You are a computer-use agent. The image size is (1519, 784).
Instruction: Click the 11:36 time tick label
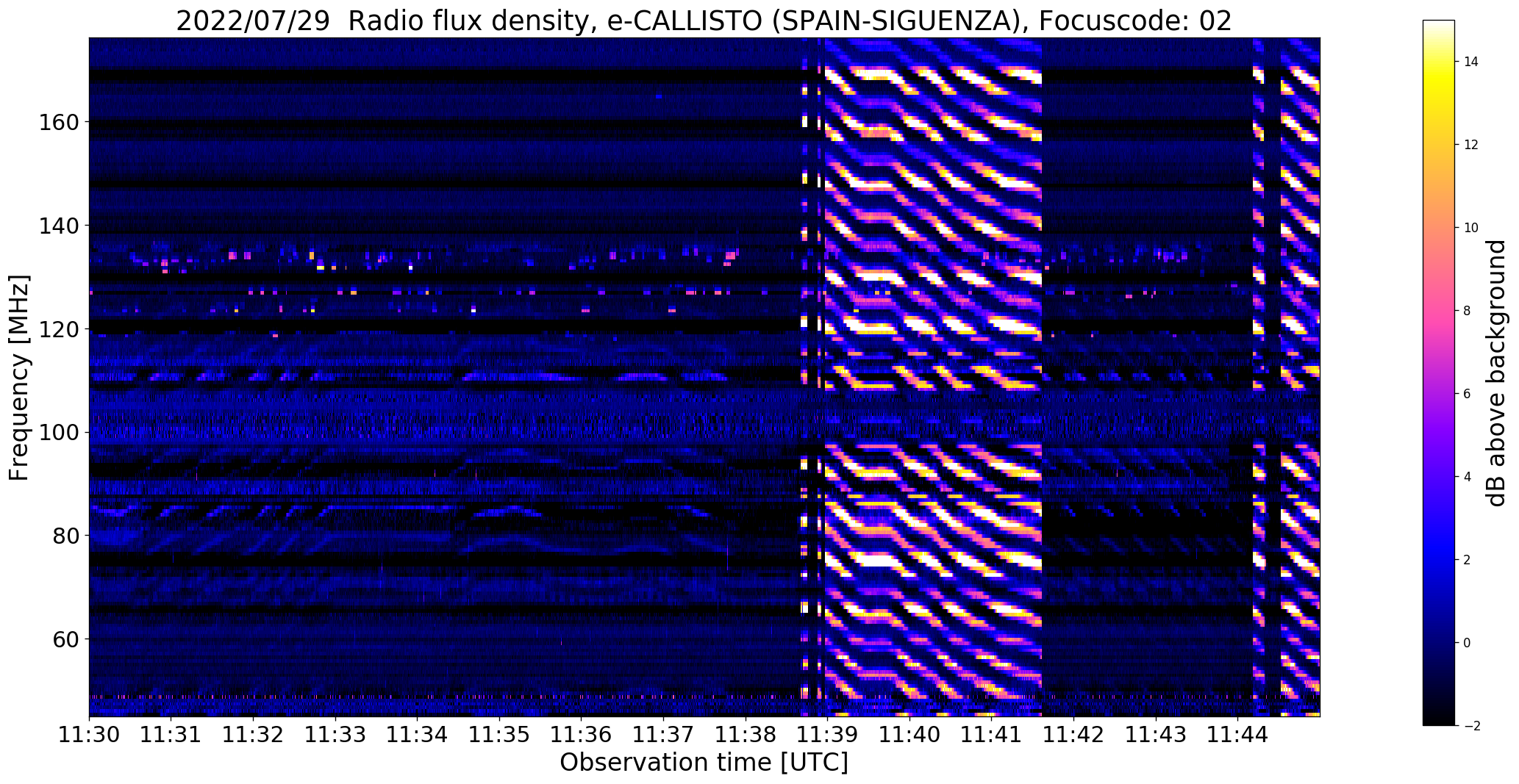(x=582, y=735)
